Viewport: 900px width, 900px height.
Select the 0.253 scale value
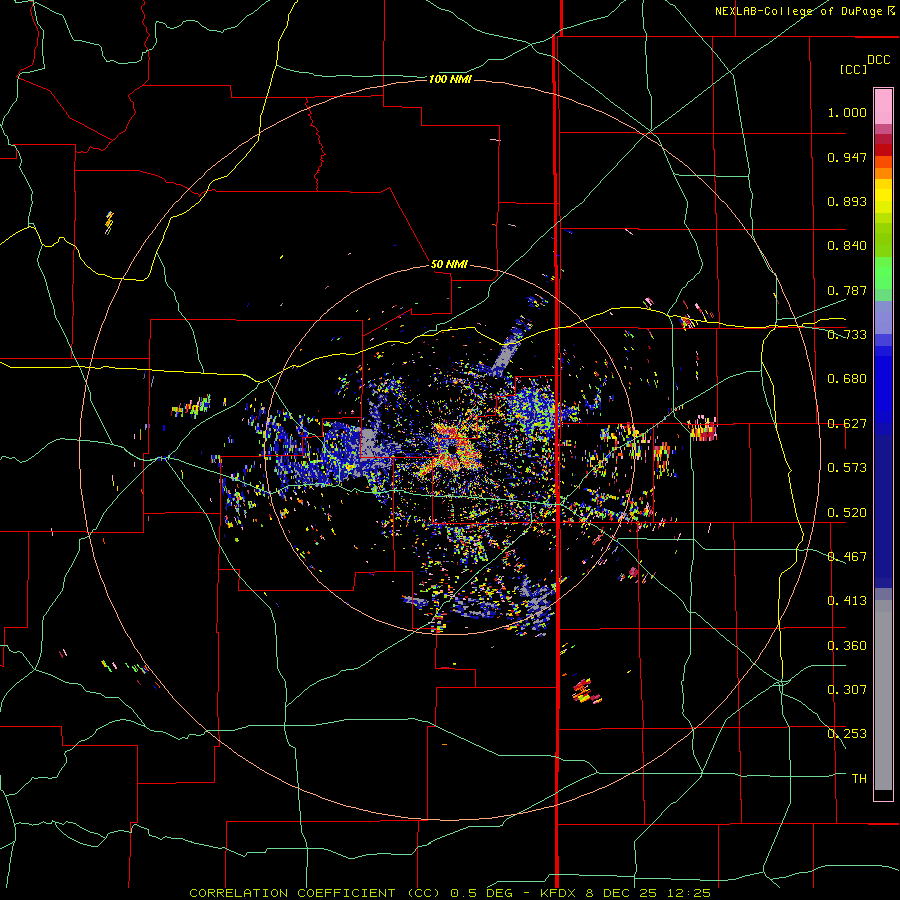847,734
